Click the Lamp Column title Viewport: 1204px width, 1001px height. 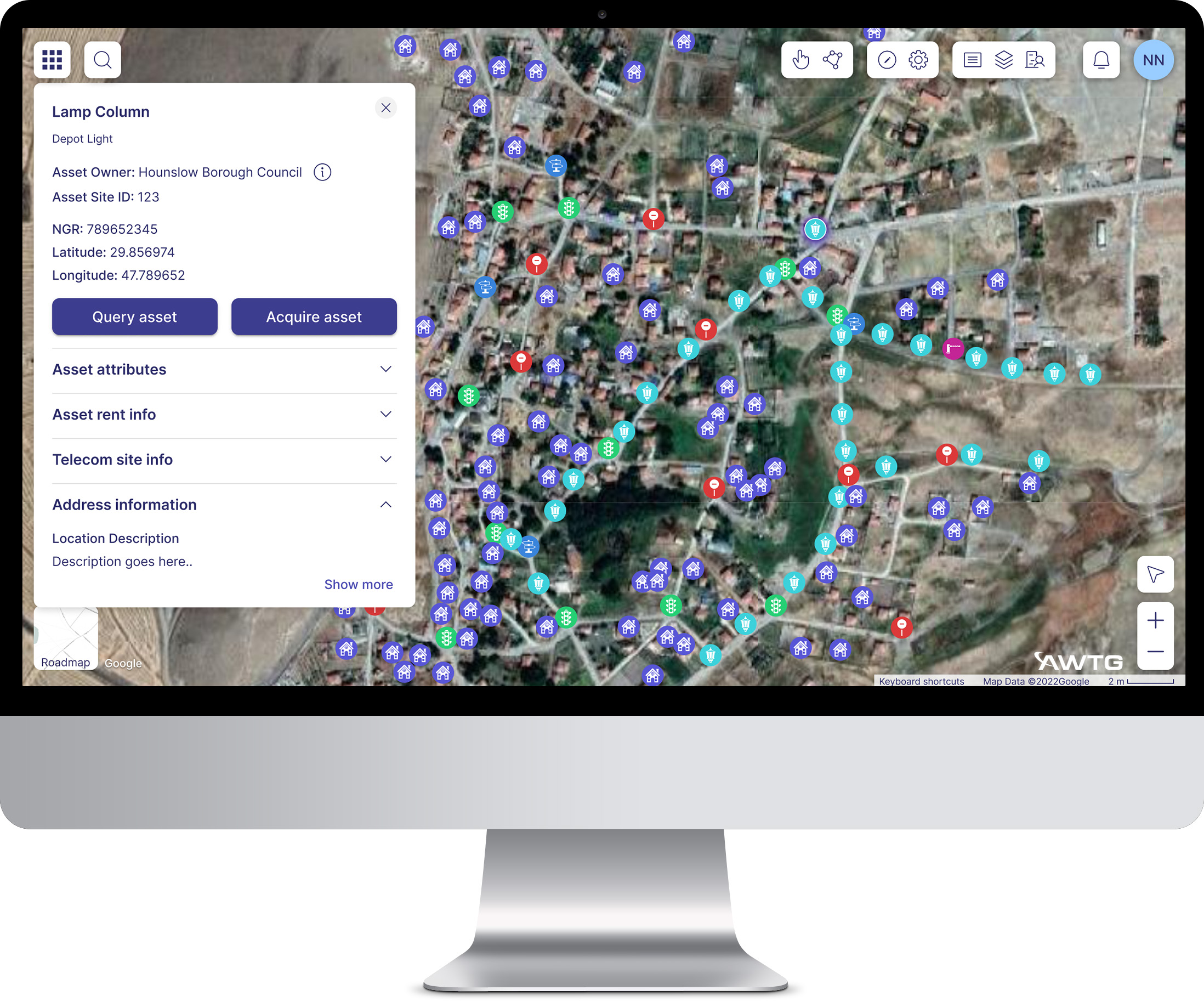pos(101,112)
